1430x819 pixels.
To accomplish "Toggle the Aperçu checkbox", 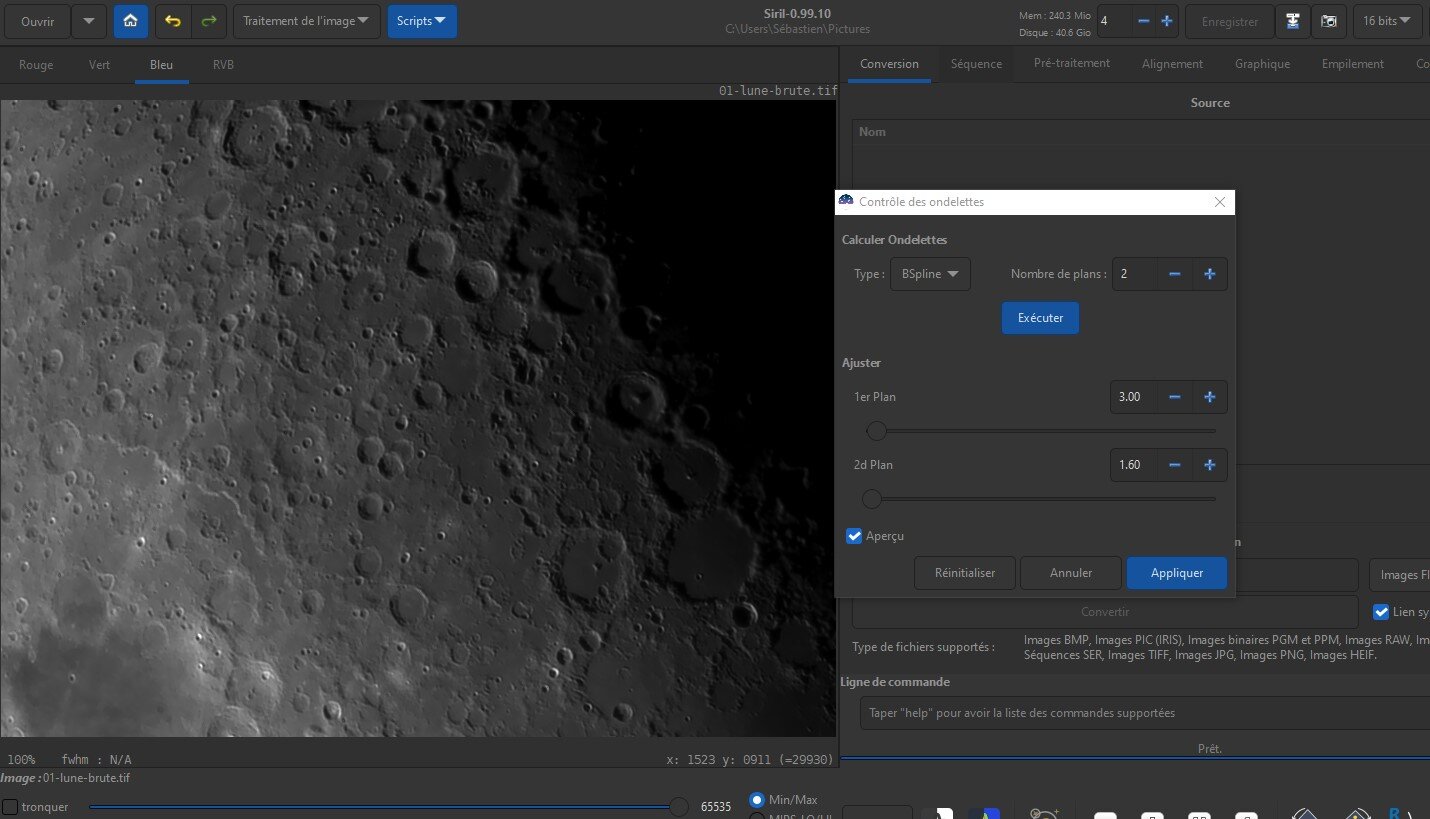I will [854, 536].
